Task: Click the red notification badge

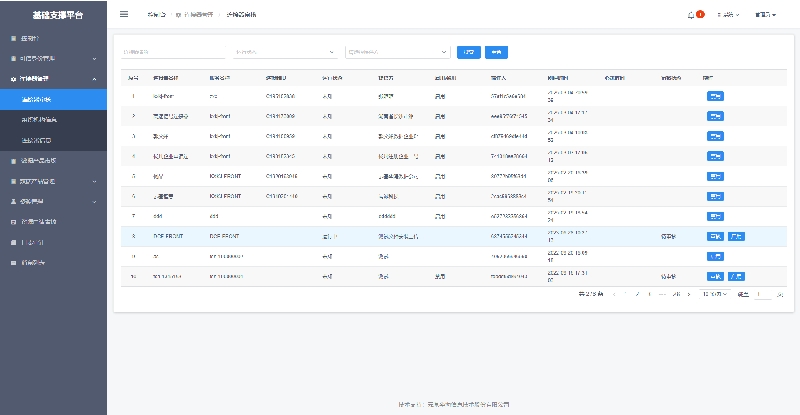Action: tap(700, 14)
